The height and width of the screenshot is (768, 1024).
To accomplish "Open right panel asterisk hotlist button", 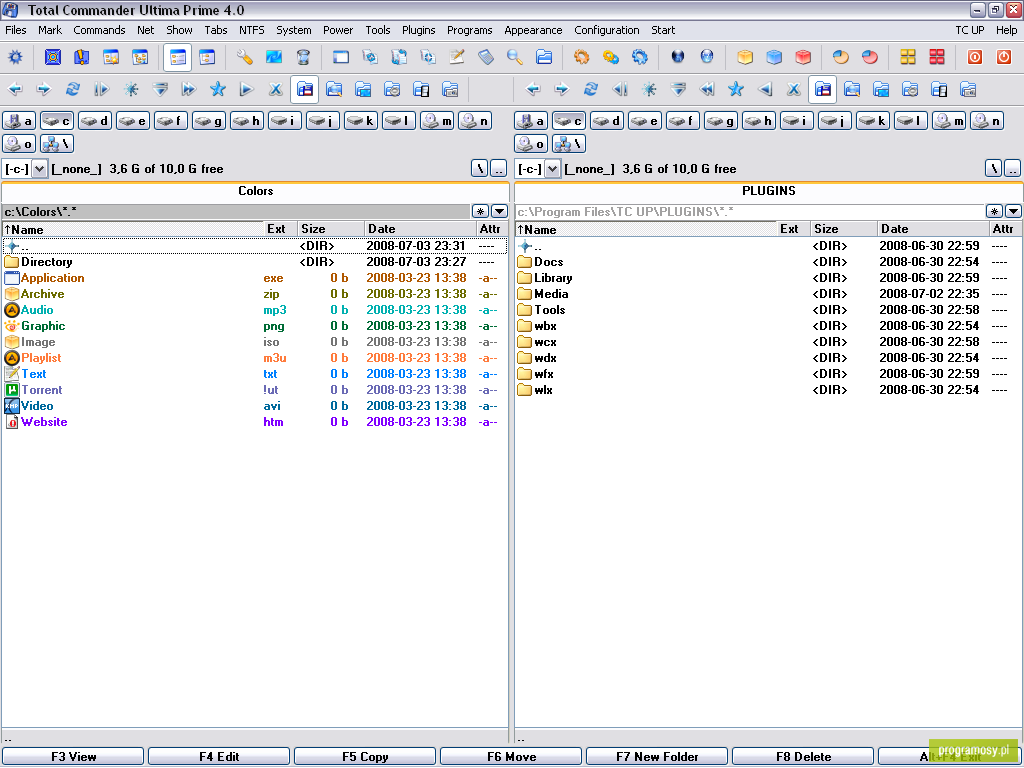I will click(994, 212).
